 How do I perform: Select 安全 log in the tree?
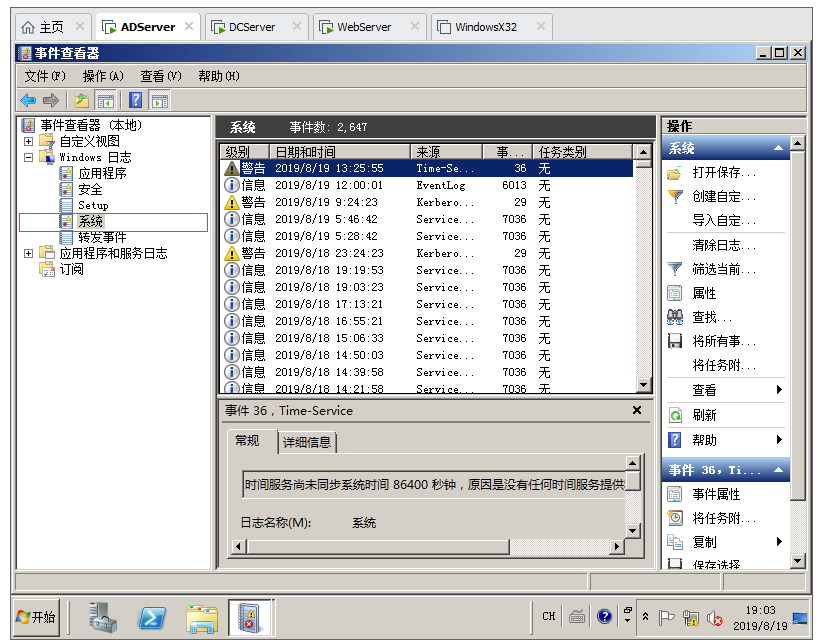pyautogui.click(x=90, y=190)
